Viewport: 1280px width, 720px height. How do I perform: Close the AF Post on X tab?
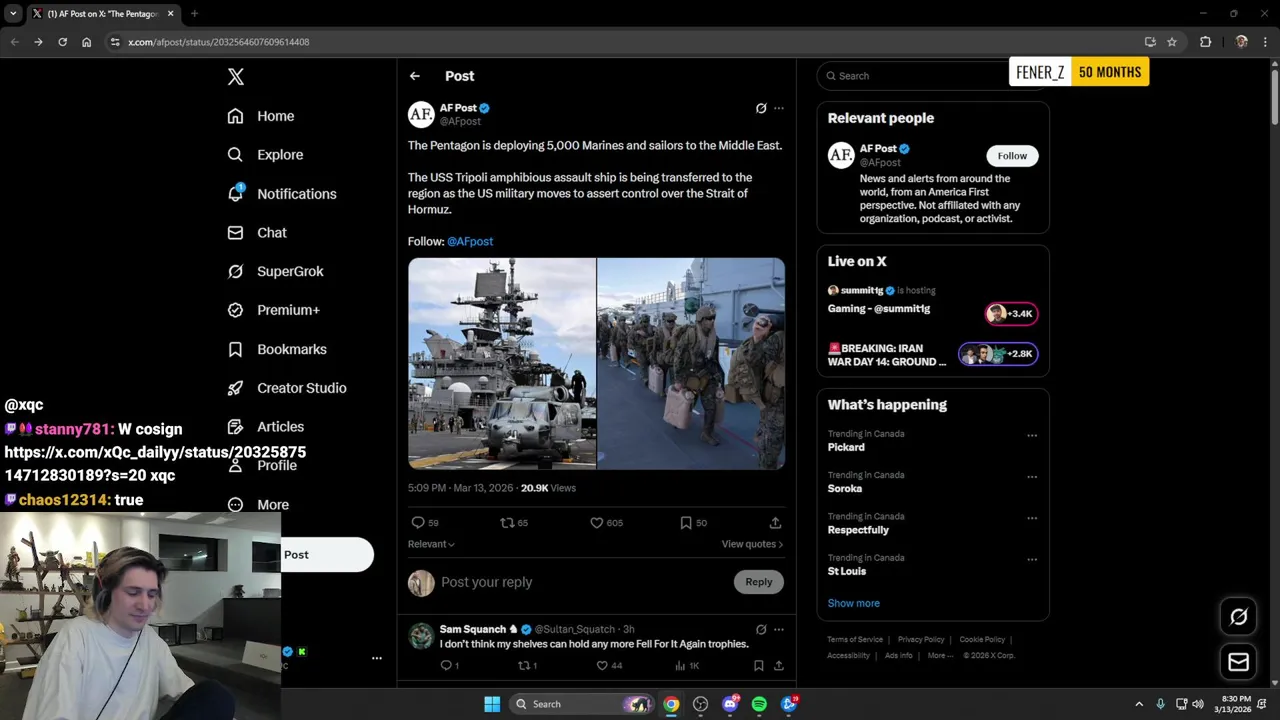point(170,14)
